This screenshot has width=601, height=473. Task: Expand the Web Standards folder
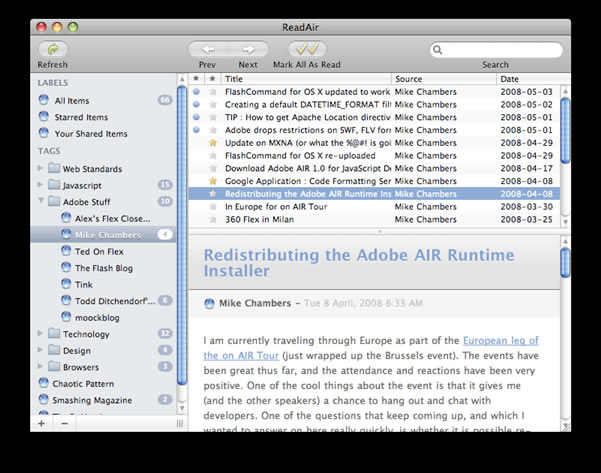41,169
